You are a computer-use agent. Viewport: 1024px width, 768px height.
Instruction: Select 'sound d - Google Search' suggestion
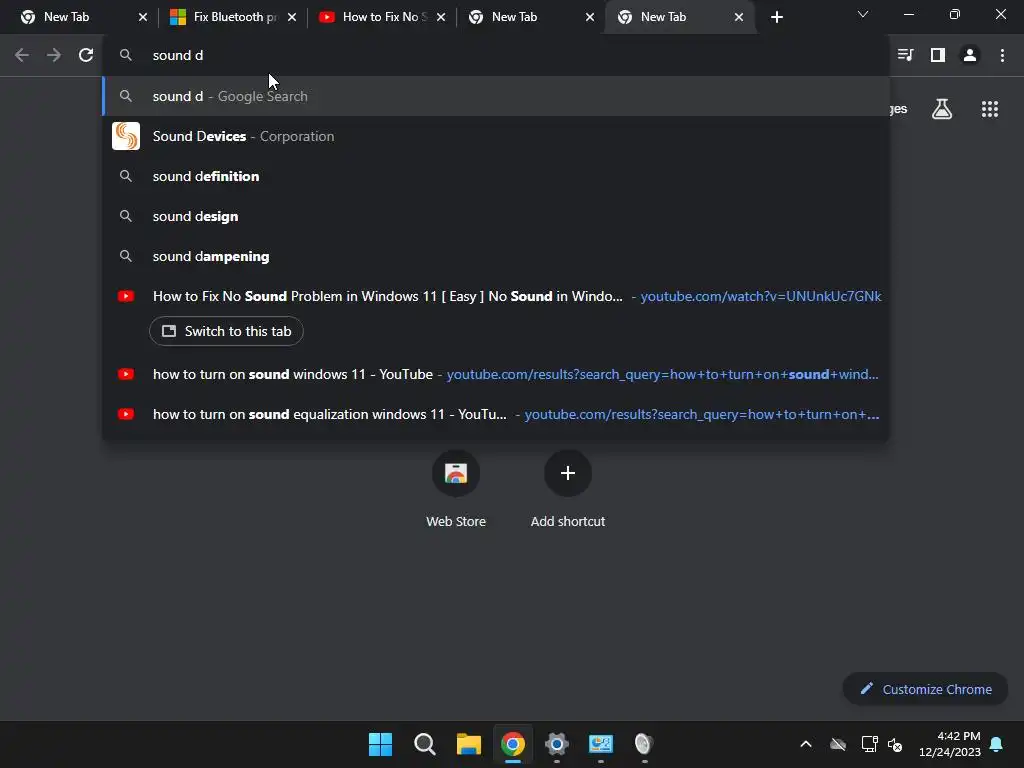[496, 96]
